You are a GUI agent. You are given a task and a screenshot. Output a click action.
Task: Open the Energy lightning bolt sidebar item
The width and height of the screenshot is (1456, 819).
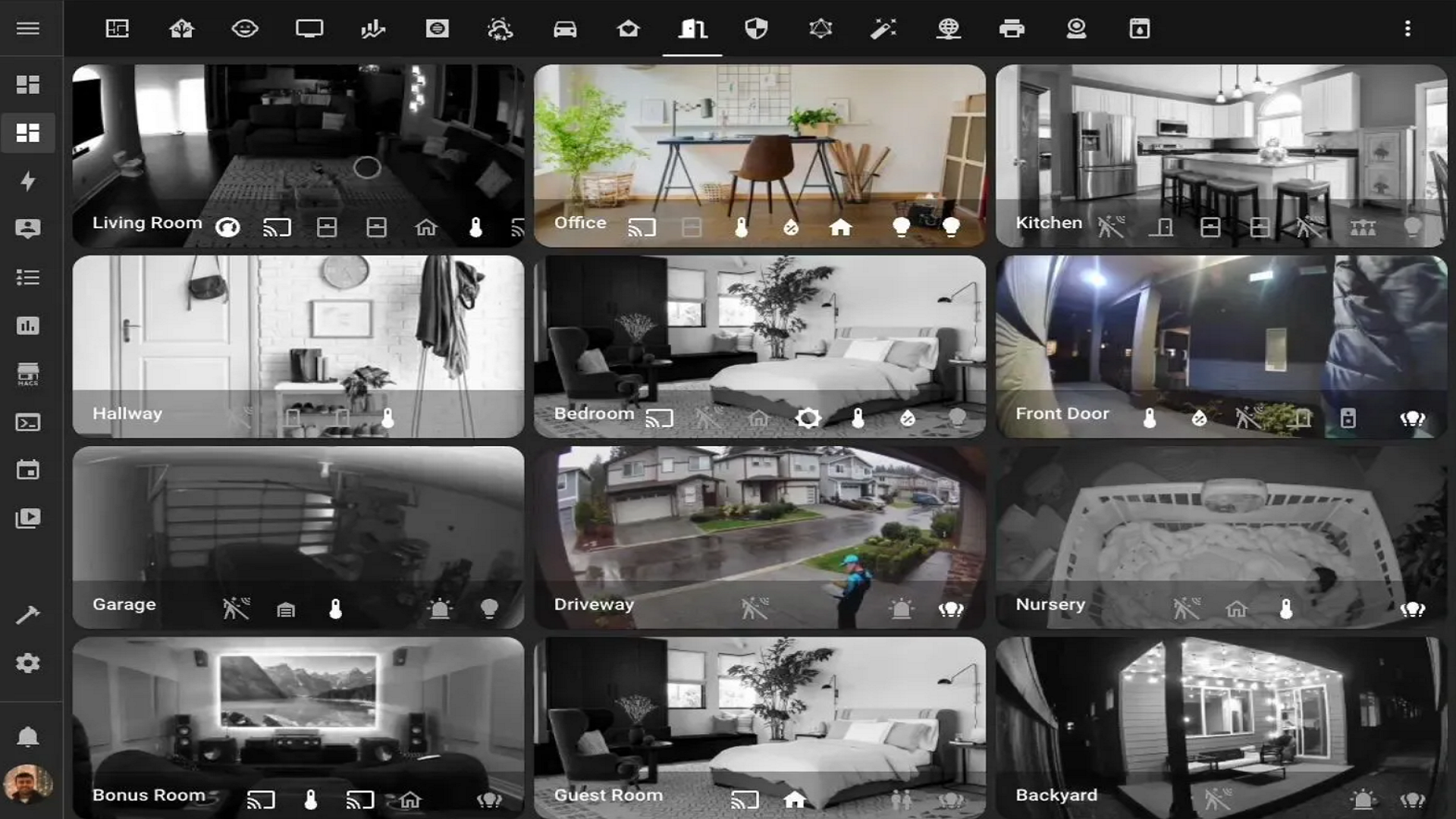pos(28,181)
